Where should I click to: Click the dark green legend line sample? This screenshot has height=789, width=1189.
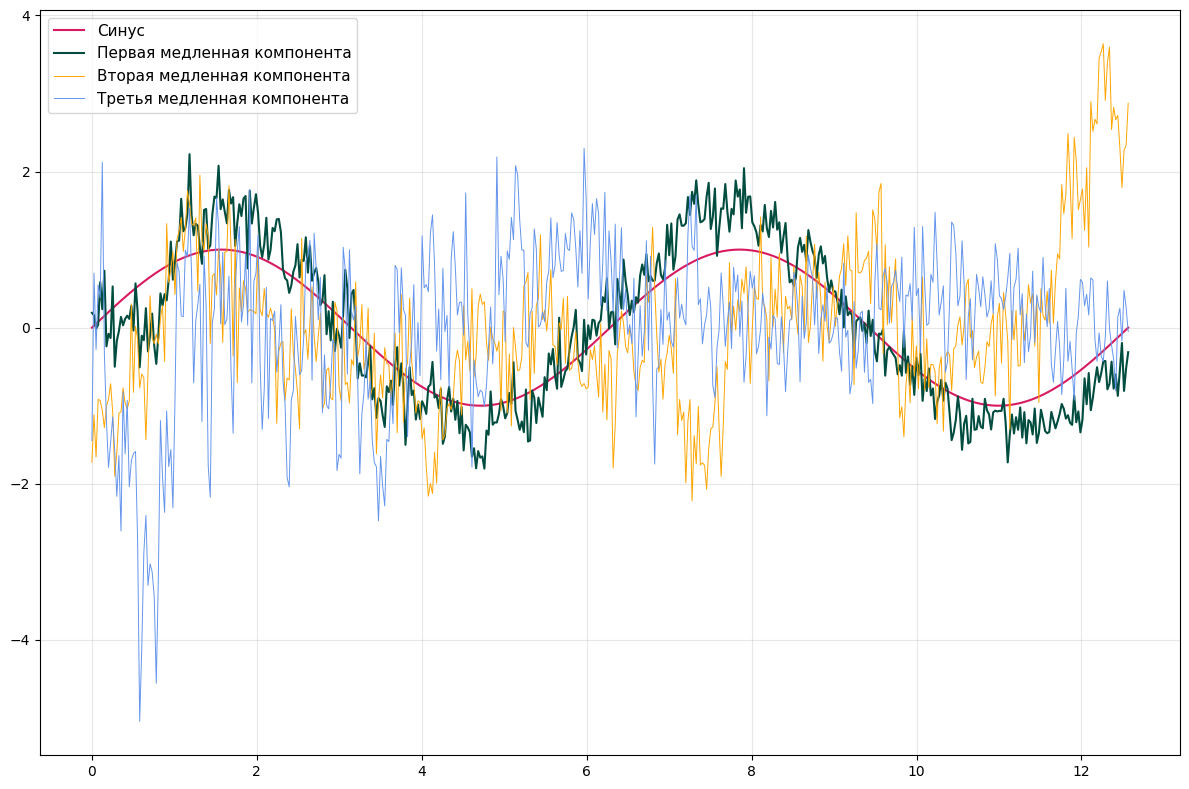[x=70, y=54]
